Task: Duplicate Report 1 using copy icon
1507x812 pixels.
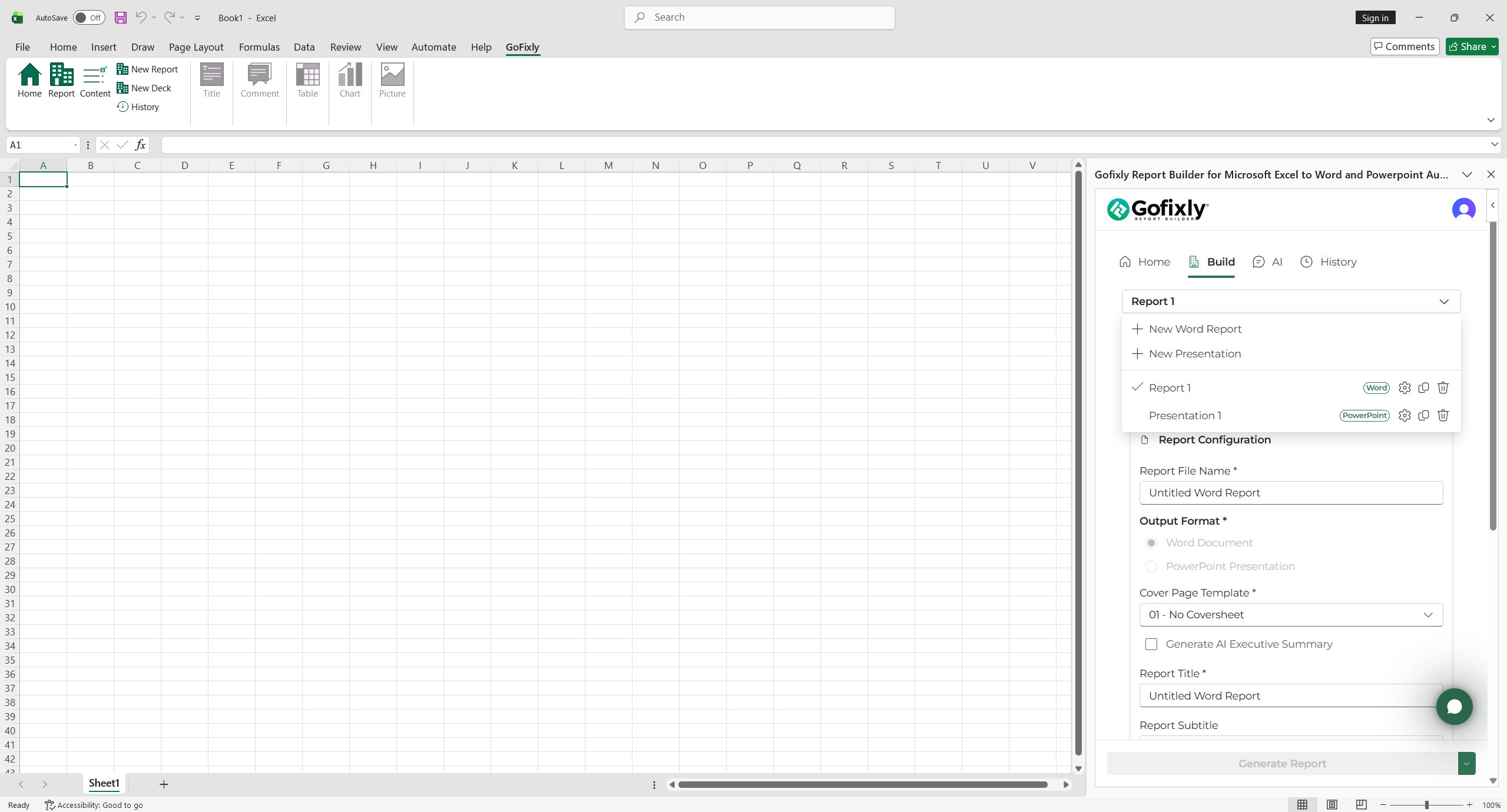Action: pos(1424,387)
